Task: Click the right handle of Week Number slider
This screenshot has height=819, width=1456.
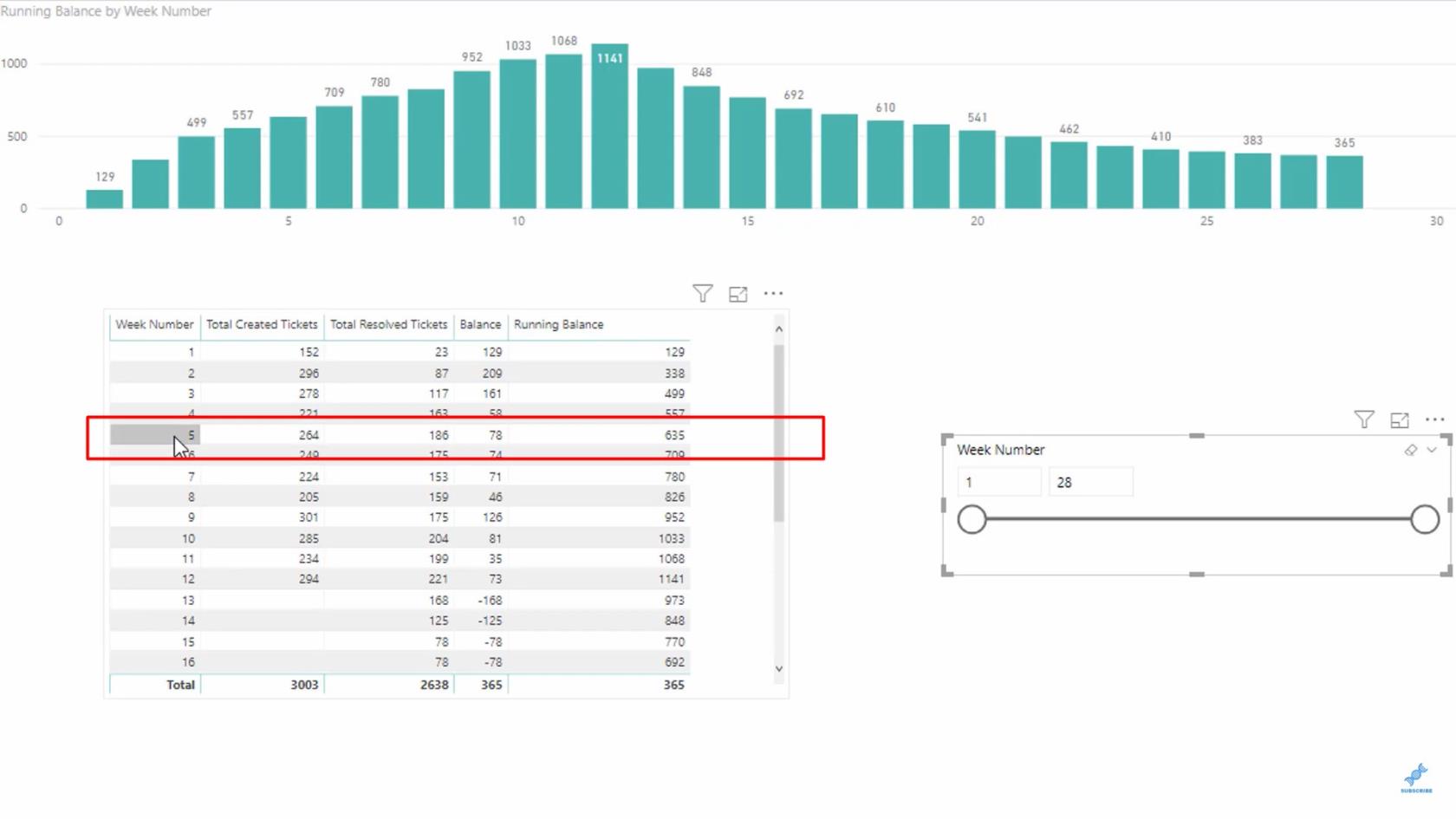Action: pyautogui.click(x=1425, y=519)
